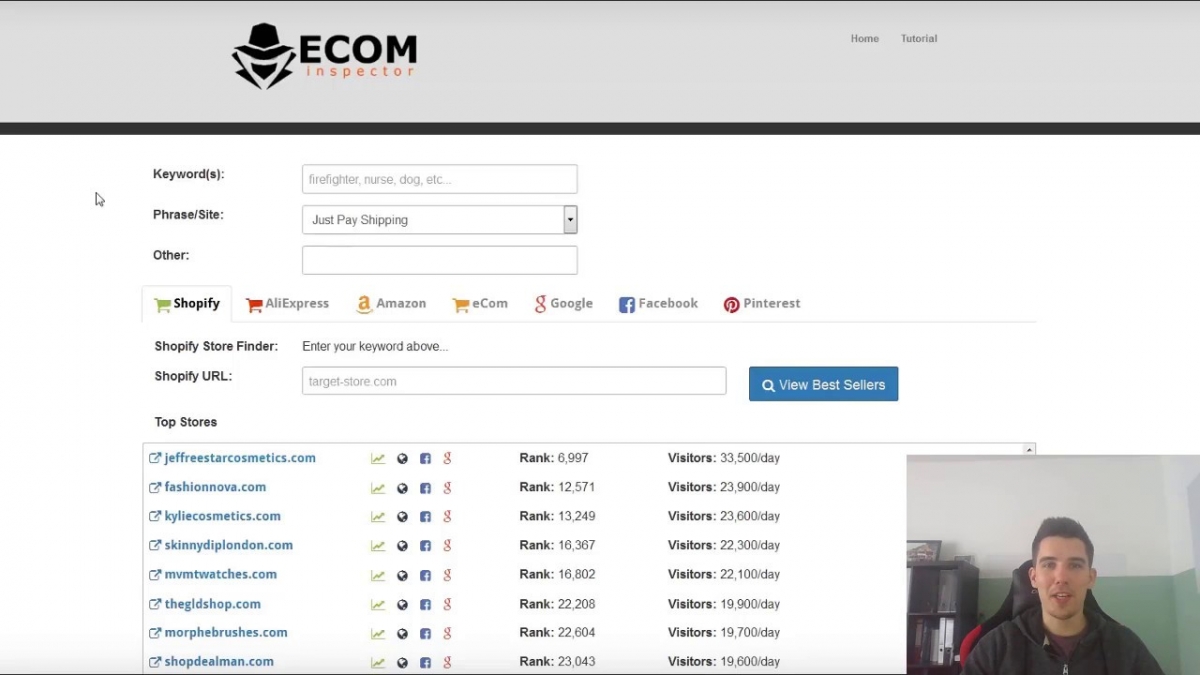This screenshot has width=1200, height=675.
Task: Open the globe icon for thegldshop.com
Action: coord(402,604)
